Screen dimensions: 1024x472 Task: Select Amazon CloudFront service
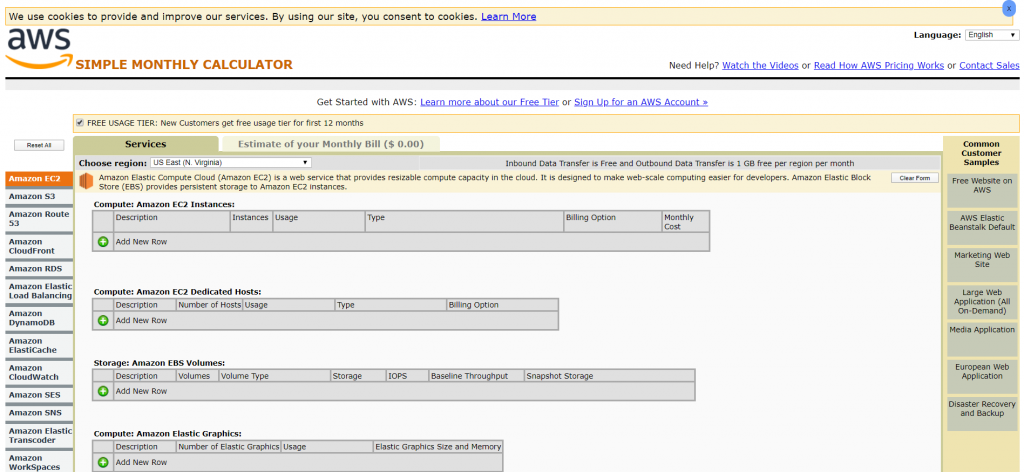[39, 246]
